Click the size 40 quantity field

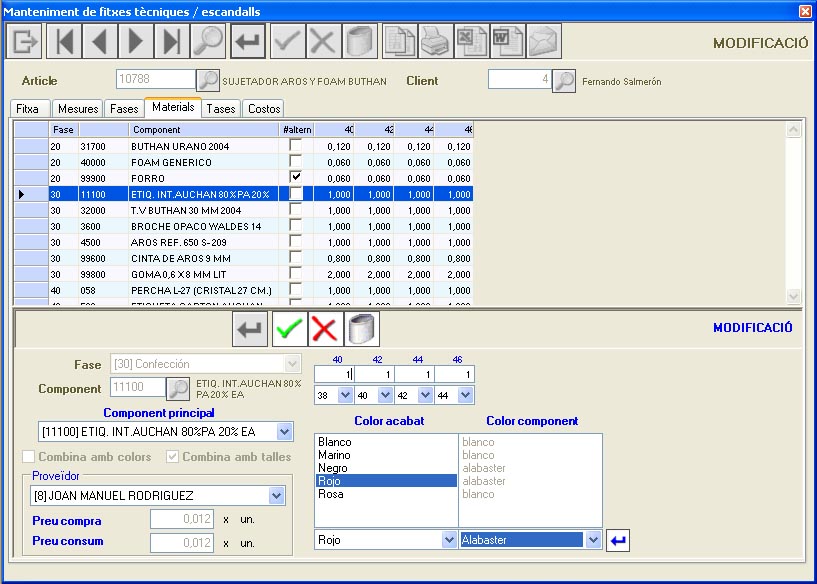click(334, 375)
